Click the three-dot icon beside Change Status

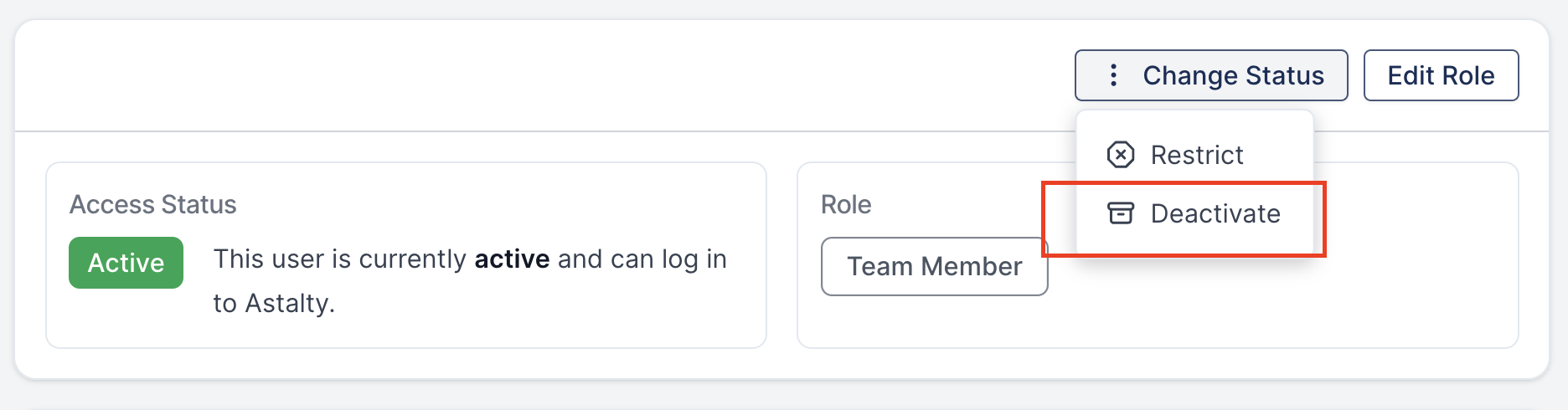tap(1113, 75)
